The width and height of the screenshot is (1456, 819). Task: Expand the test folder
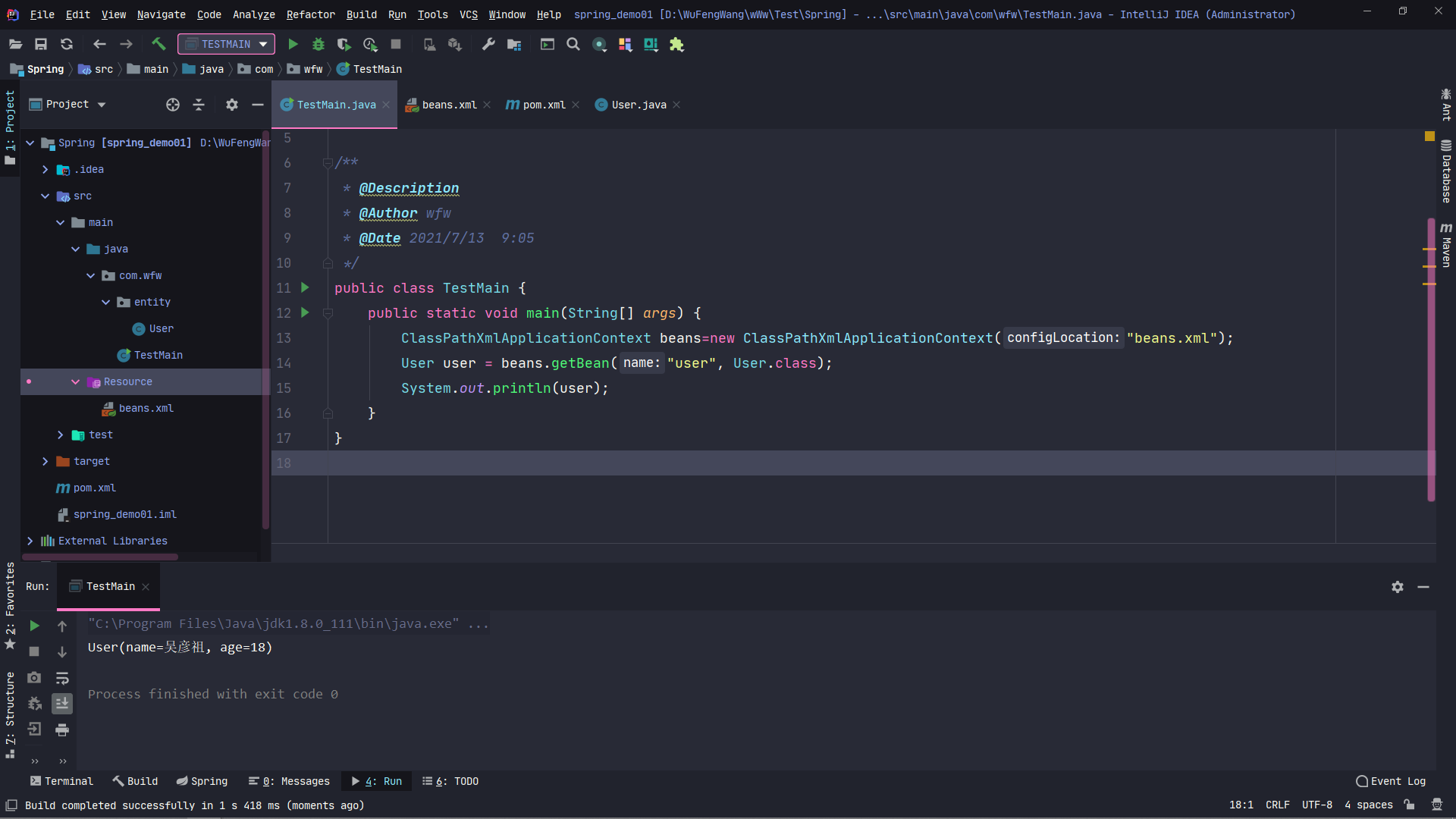60,435
